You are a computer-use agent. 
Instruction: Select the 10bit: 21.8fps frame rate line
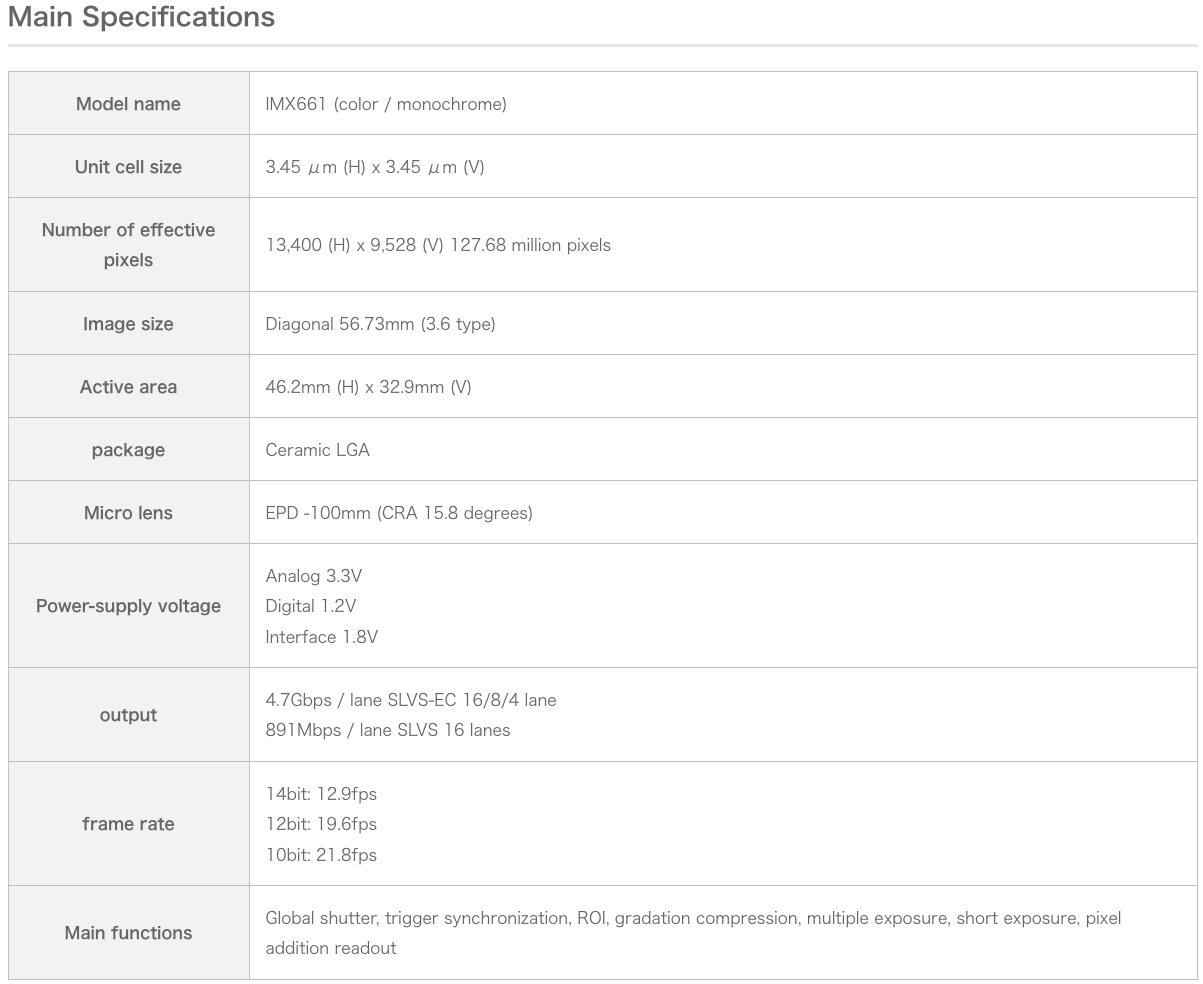point(321,855)
